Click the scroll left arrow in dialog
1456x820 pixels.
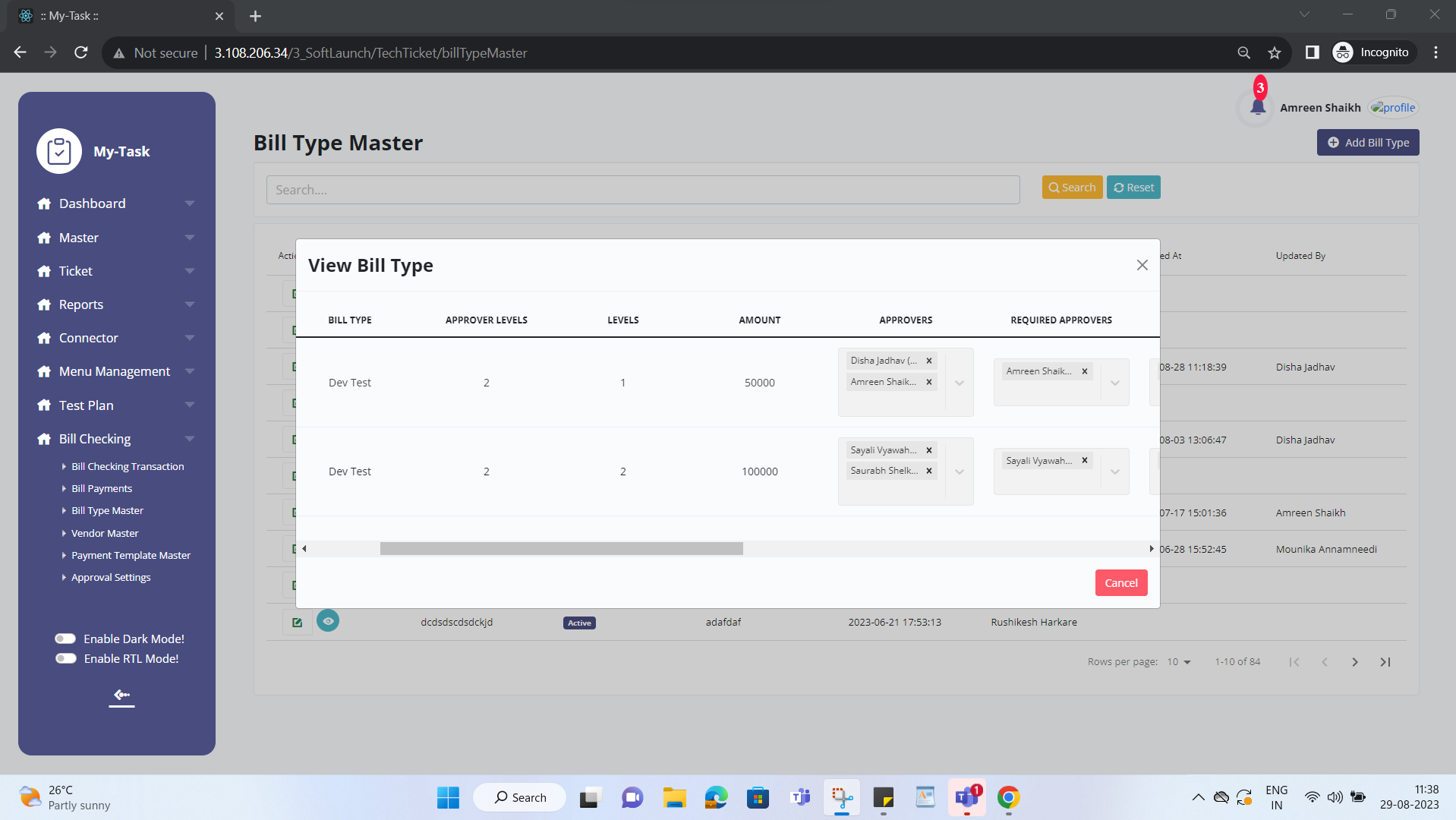pyautogui.click(x=304, y=548)
